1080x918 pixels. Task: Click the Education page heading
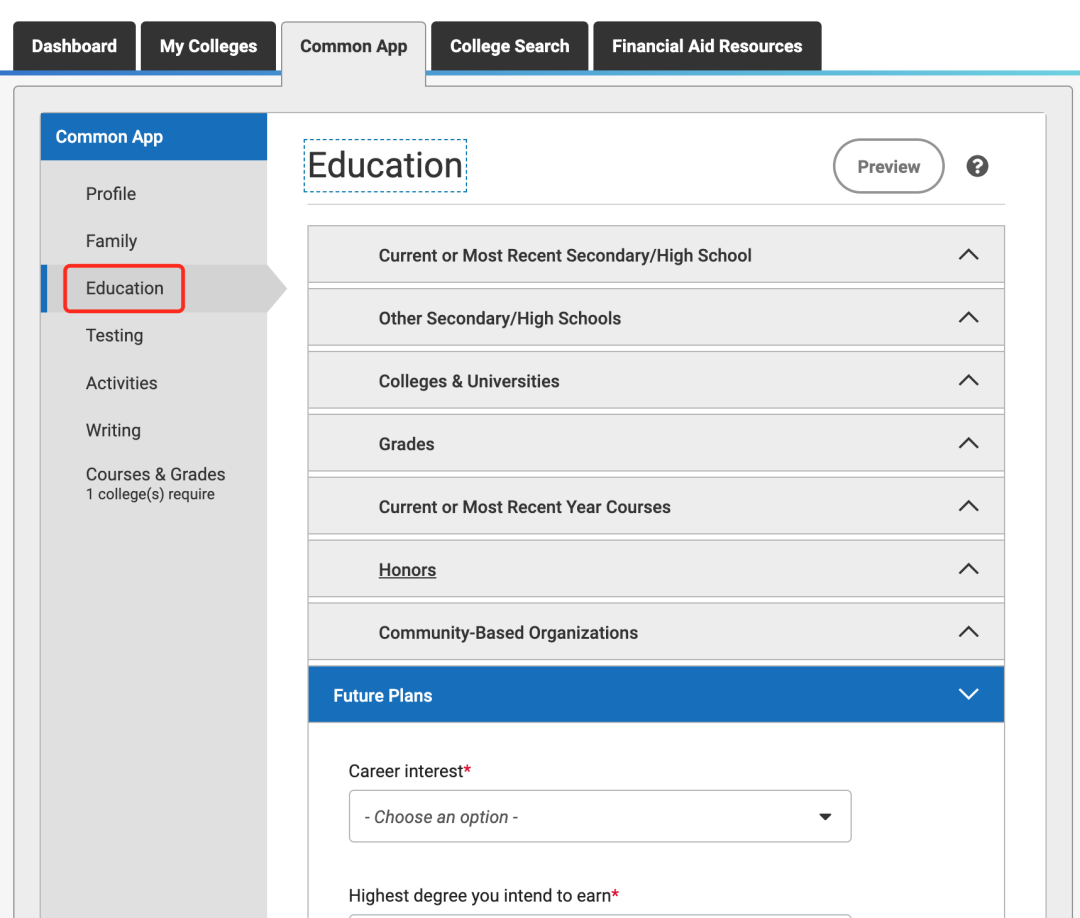385,165
